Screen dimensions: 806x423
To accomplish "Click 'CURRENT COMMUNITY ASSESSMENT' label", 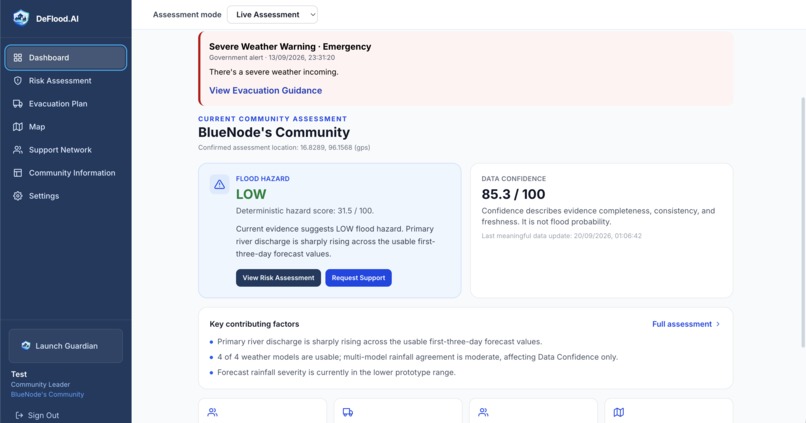I will [x=272, y=119].
